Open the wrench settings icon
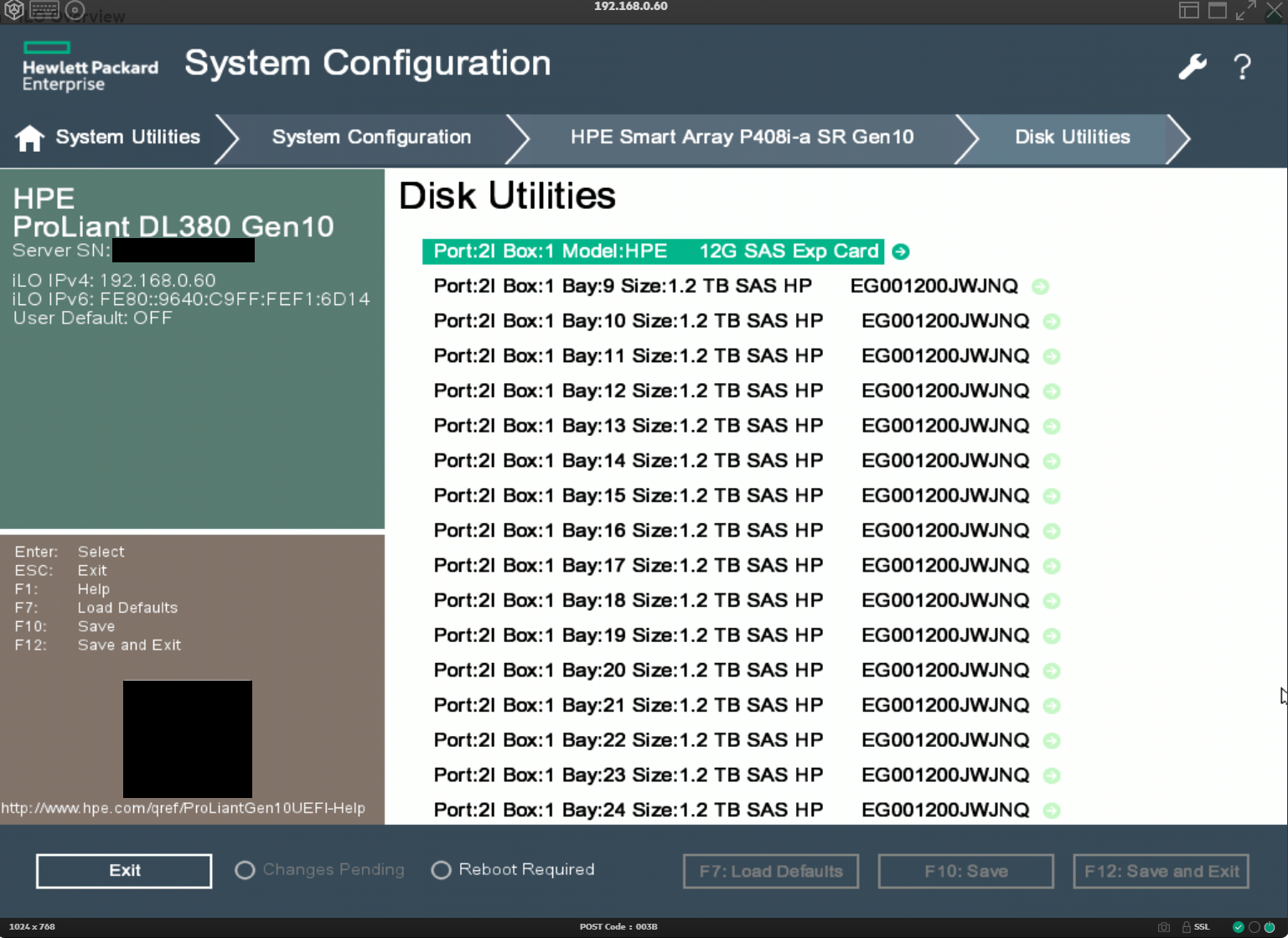 coord(1192,66)
